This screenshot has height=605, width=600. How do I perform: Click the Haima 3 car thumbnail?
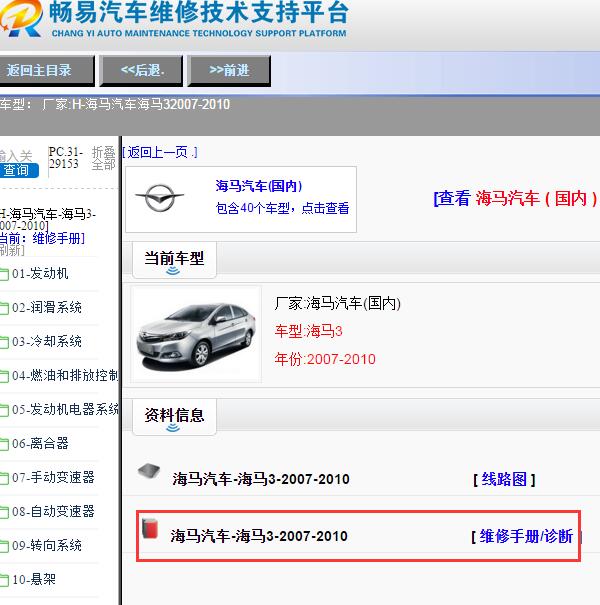click(196, 335)
